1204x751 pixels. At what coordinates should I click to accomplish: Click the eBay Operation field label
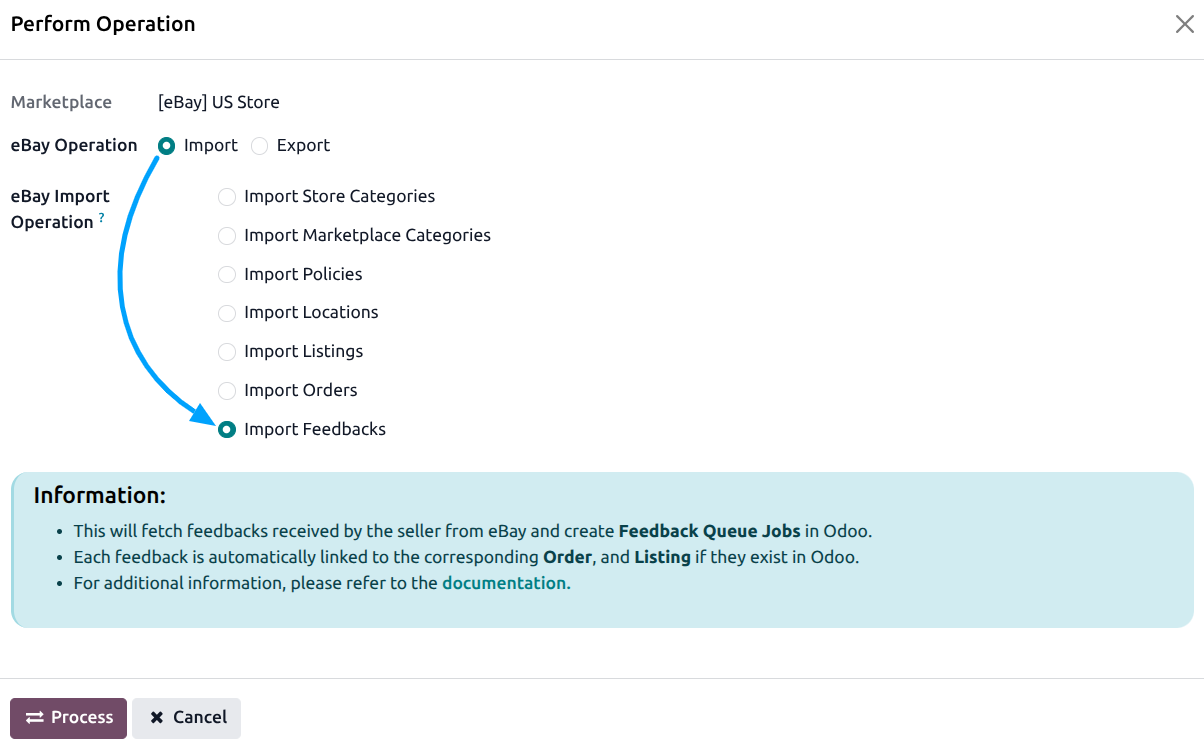point(74,146)
